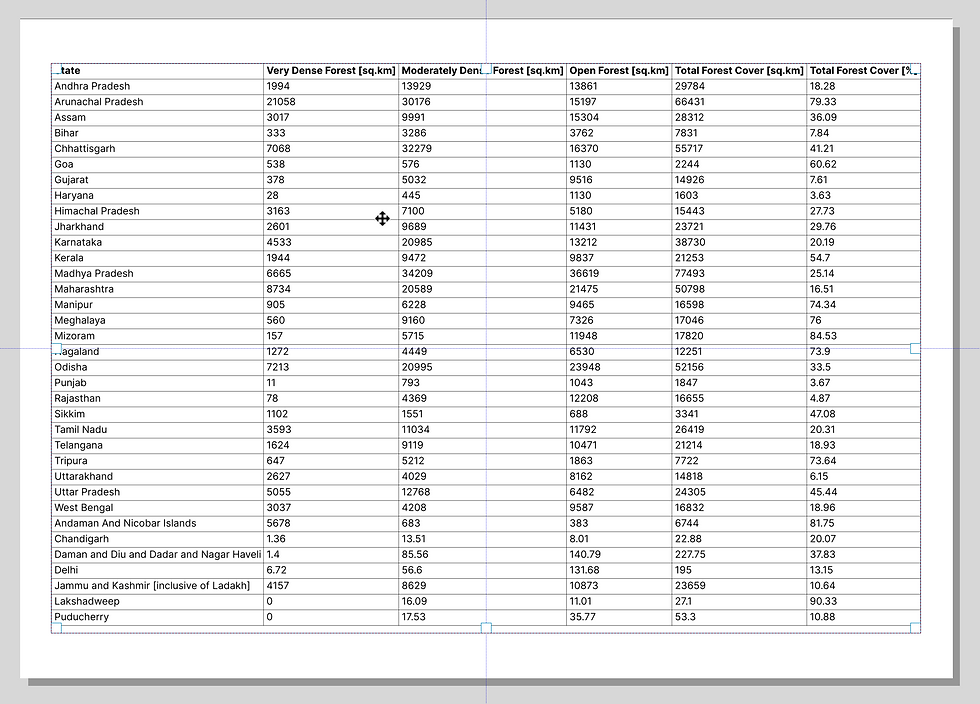The height and width of the screenshot is (704, 980).
Task: Click value 10873 in Jammu and Kashmir row
Action: coord(584,586)
